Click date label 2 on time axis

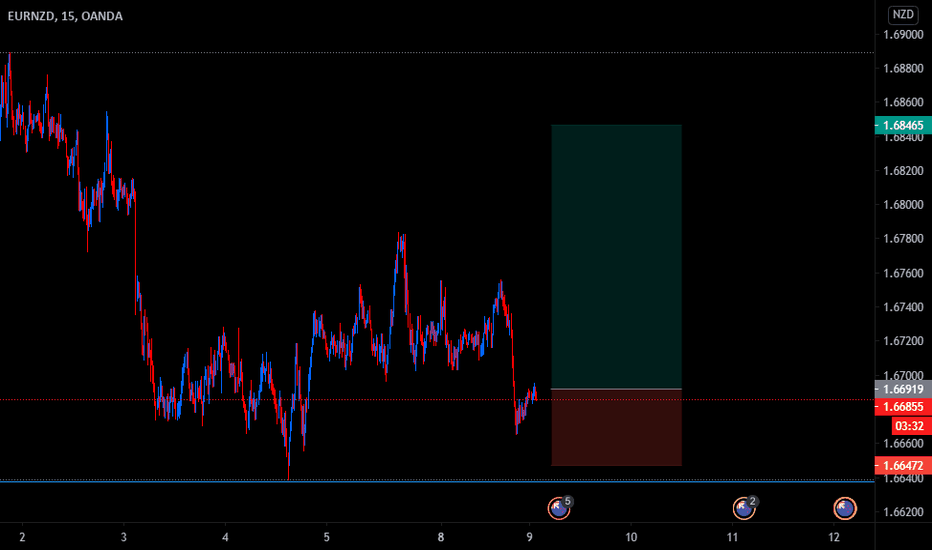[x=23, y=537]
